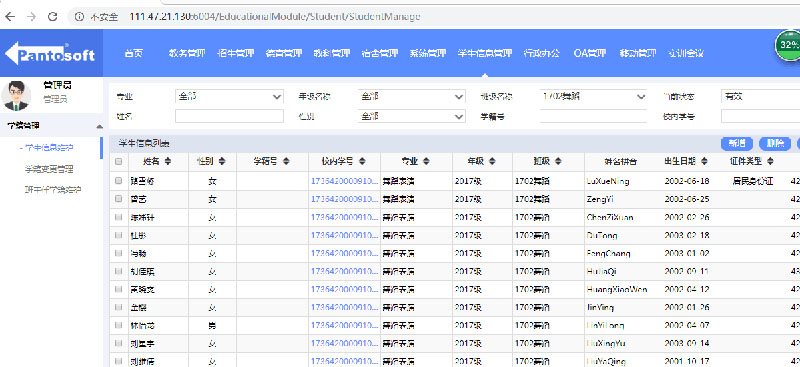Sort by the 性别 column arrows

[222, 161]
